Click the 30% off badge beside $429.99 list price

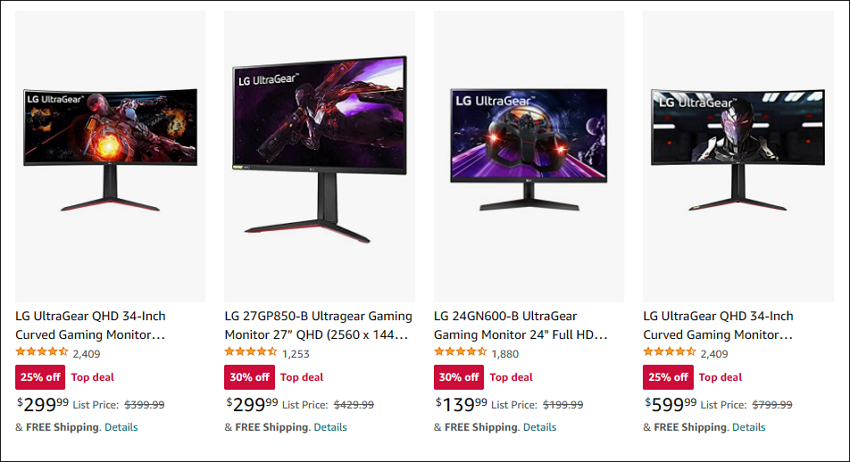(249, 377)
